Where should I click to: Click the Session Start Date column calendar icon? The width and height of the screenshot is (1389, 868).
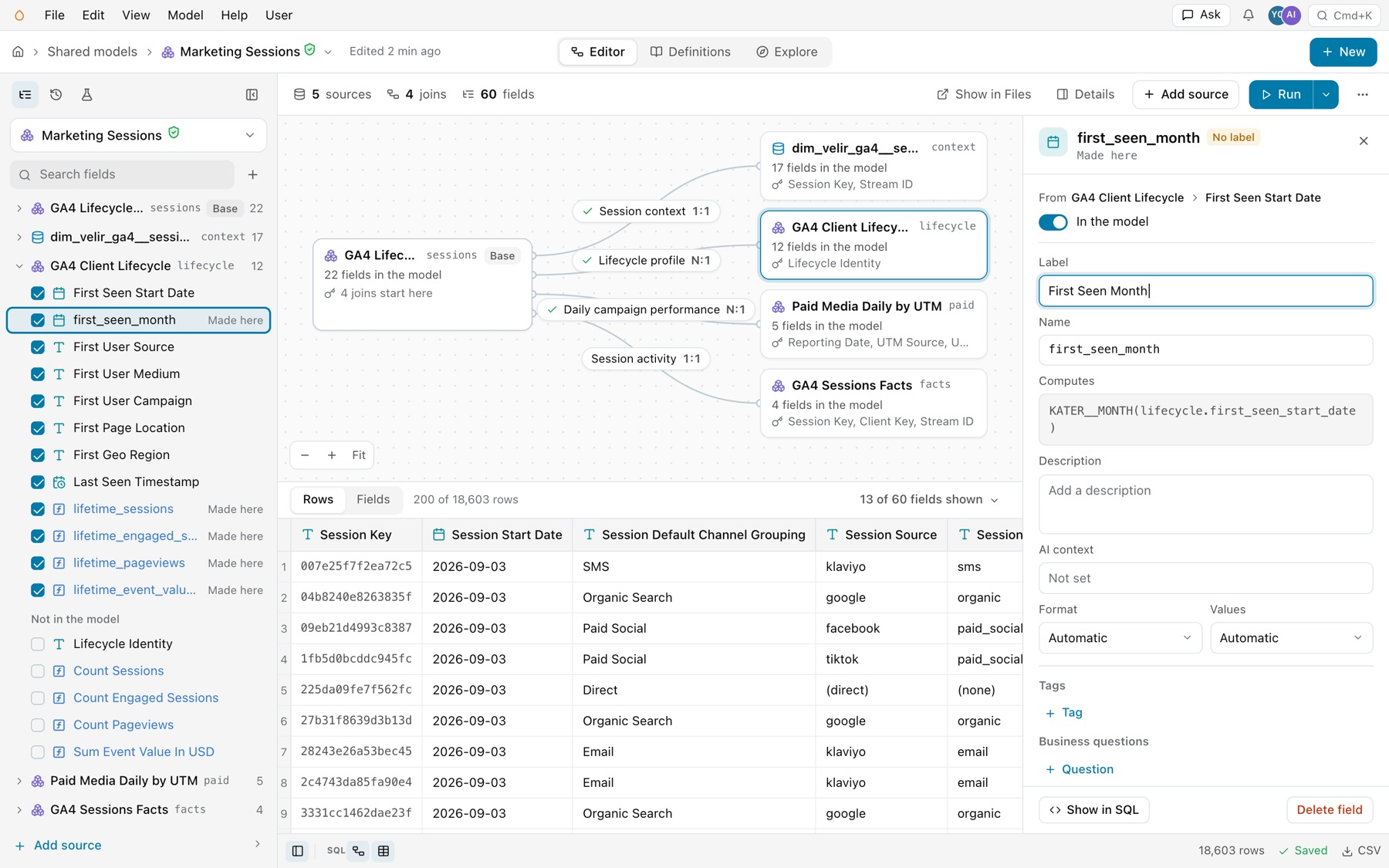[438, 535]
